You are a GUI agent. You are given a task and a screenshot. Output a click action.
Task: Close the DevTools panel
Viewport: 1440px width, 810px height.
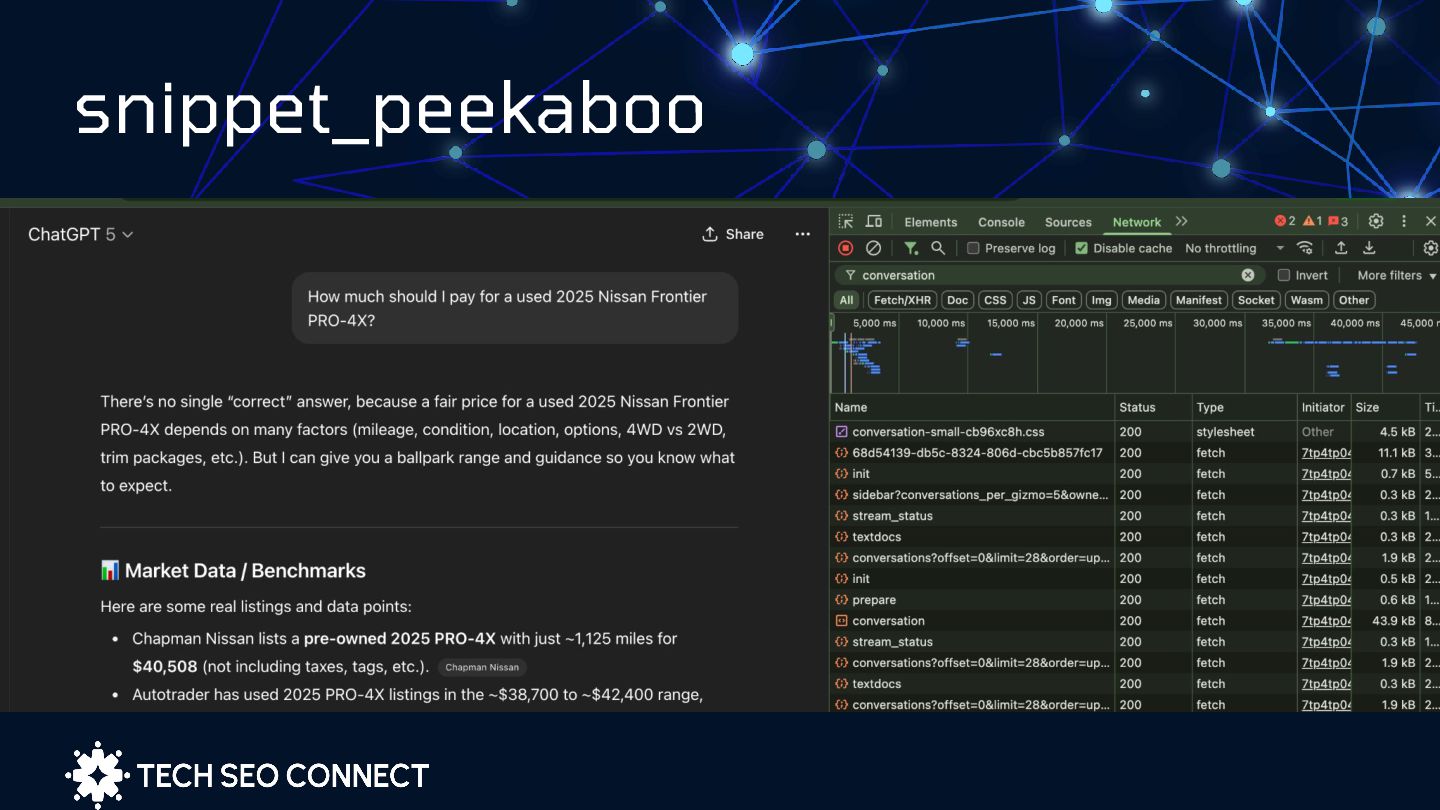coord(1431,221)
